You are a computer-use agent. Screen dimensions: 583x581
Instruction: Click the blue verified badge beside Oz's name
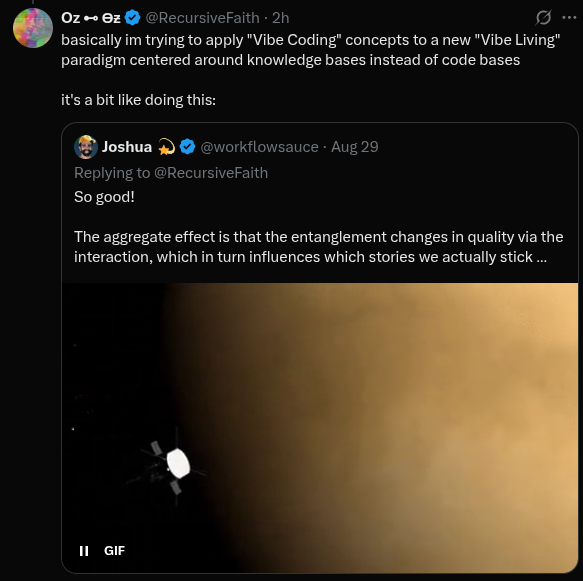tap(132, 17)
